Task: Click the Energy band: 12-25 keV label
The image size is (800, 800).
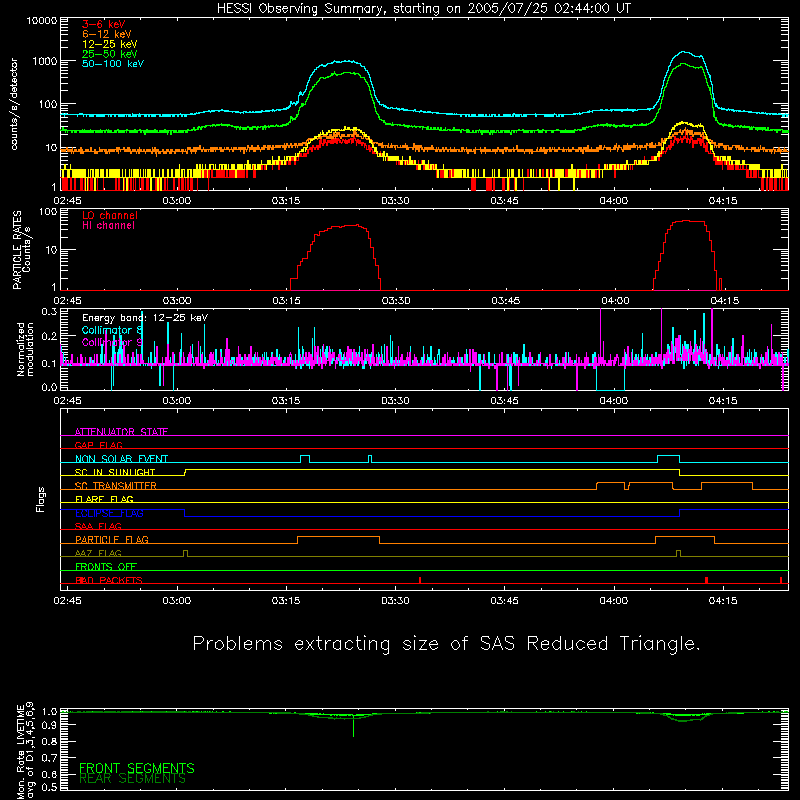Action: (145, 318)
